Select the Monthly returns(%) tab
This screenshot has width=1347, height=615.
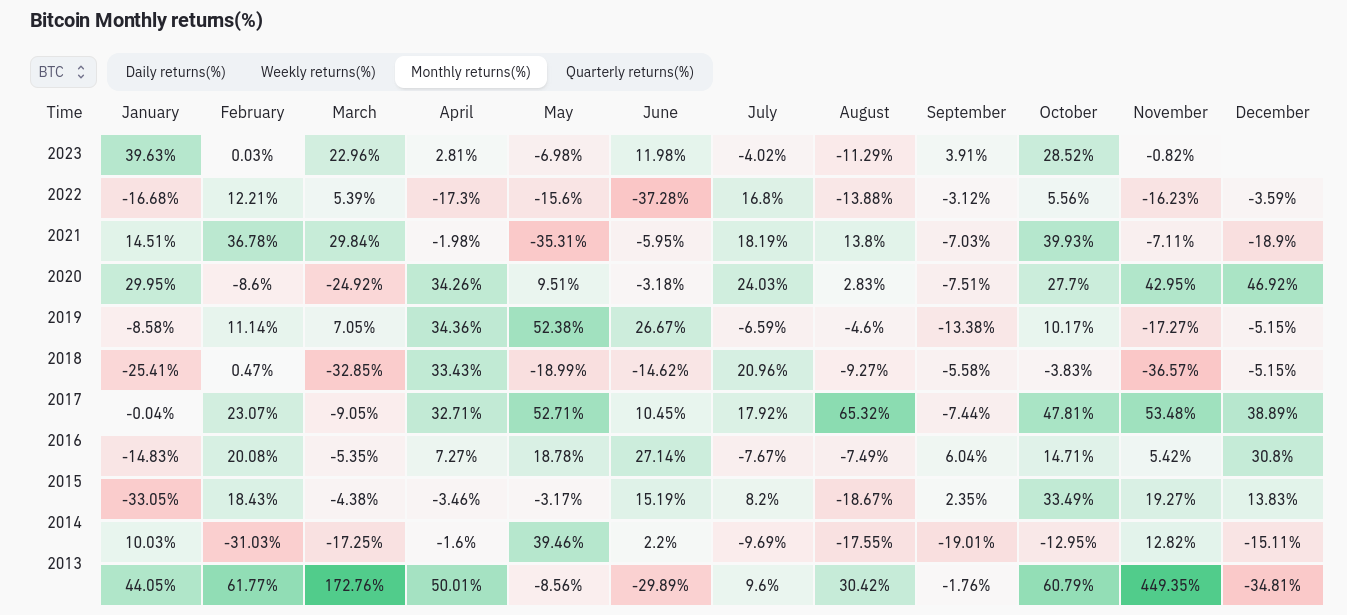click(470, 72)
